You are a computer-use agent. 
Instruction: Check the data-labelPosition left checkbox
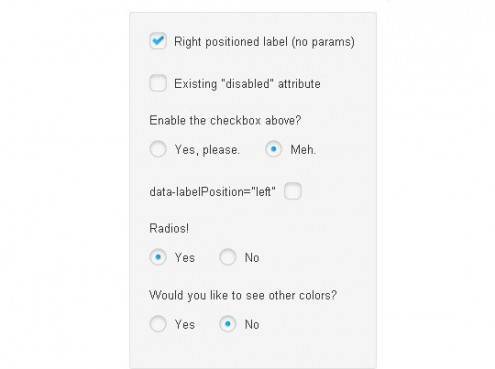(293, 191)
